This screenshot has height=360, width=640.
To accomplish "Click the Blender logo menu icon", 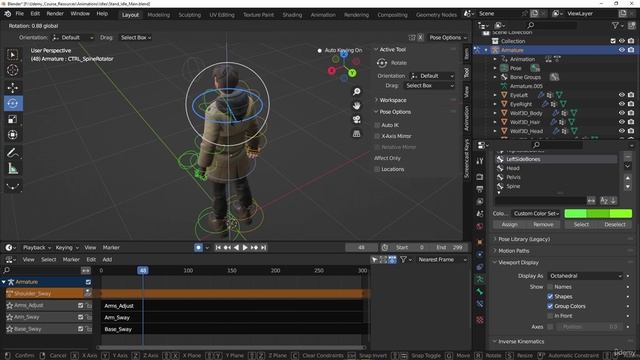I will (x=7, y=13).
